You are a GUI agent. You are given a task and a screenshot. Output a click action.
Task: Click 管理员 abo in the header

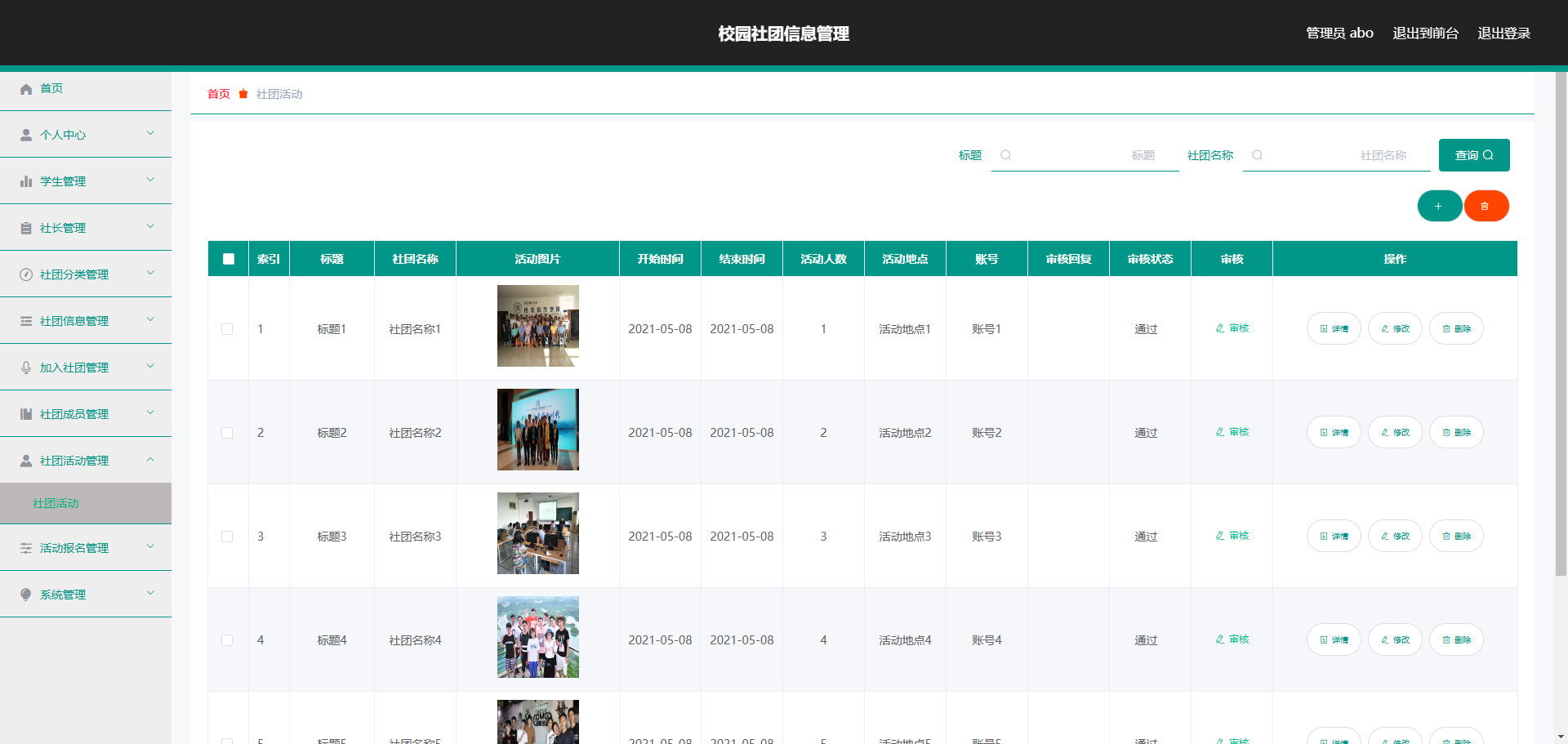1339,33
